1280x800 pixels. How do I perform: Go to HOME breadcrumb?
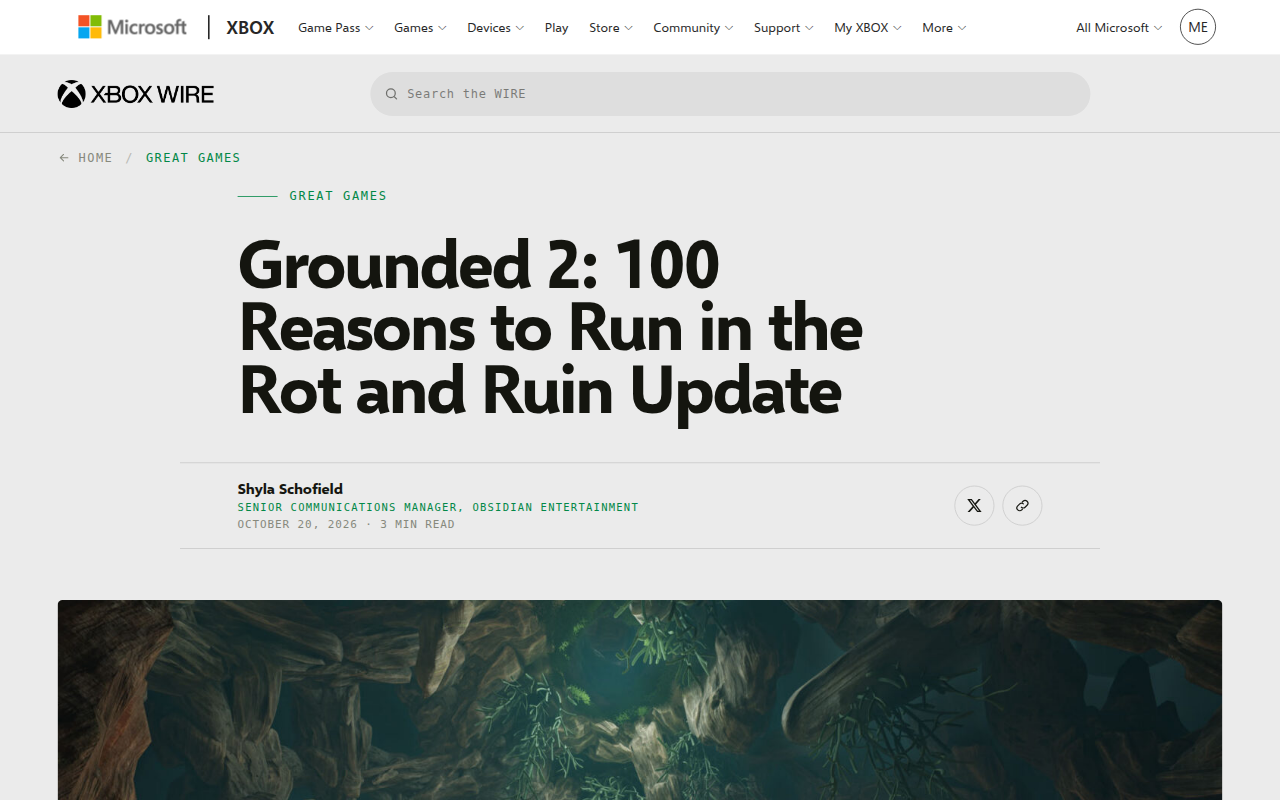tap(95, 158)
